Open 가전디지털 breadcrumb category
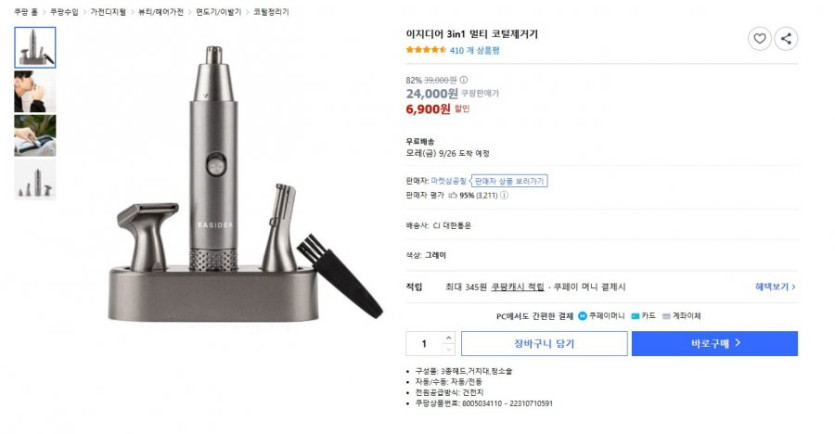835x434 pixels. (108, 12)
